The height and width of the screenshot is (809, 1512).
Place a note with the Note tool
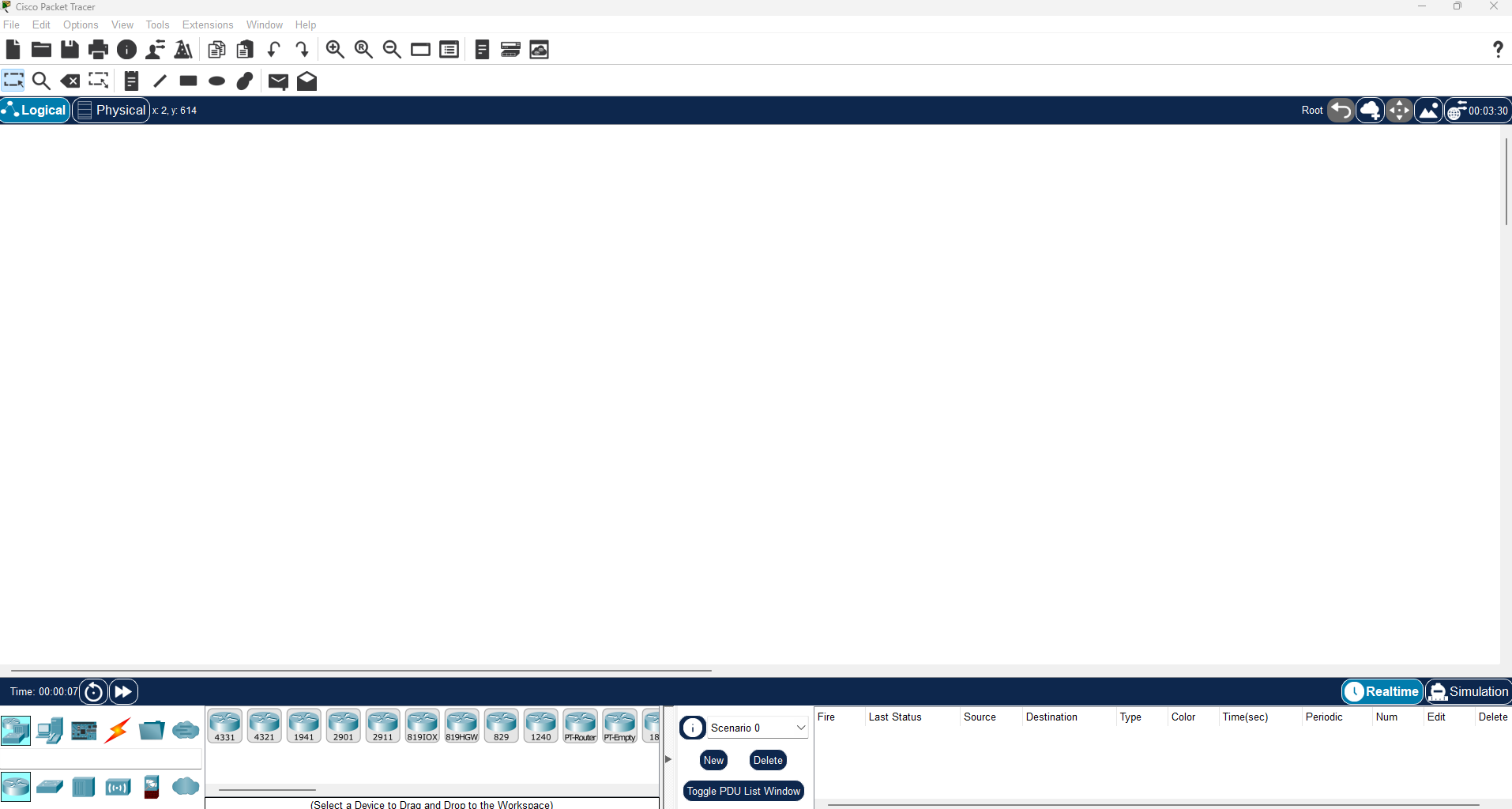[132, 81]
